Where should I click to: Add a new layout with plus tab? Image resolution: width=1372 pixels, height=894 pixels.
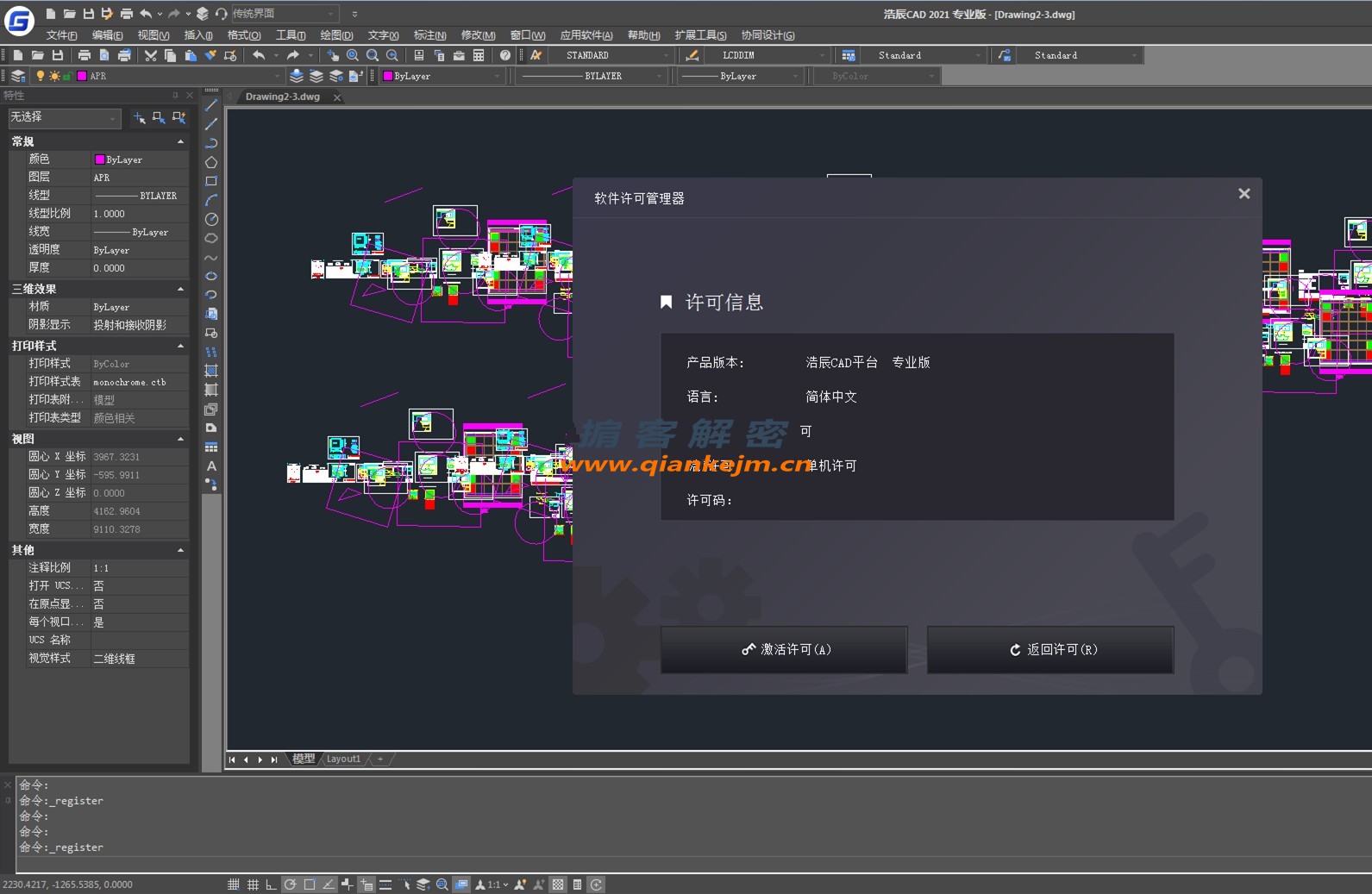(380, 759)
